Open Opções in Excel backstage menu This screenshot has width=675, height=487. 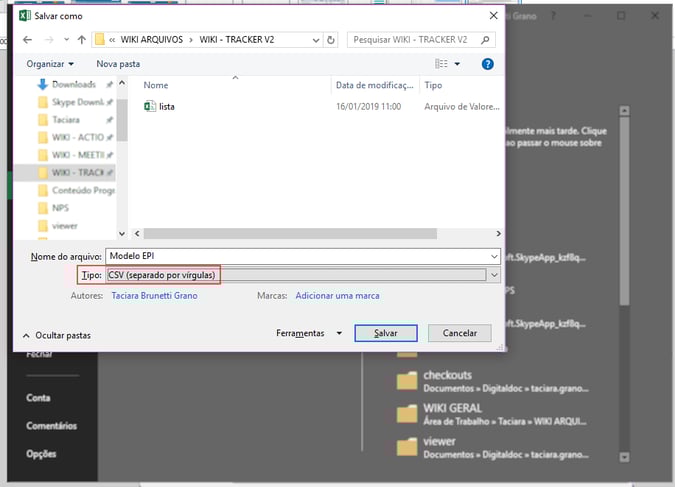[41, 454]
